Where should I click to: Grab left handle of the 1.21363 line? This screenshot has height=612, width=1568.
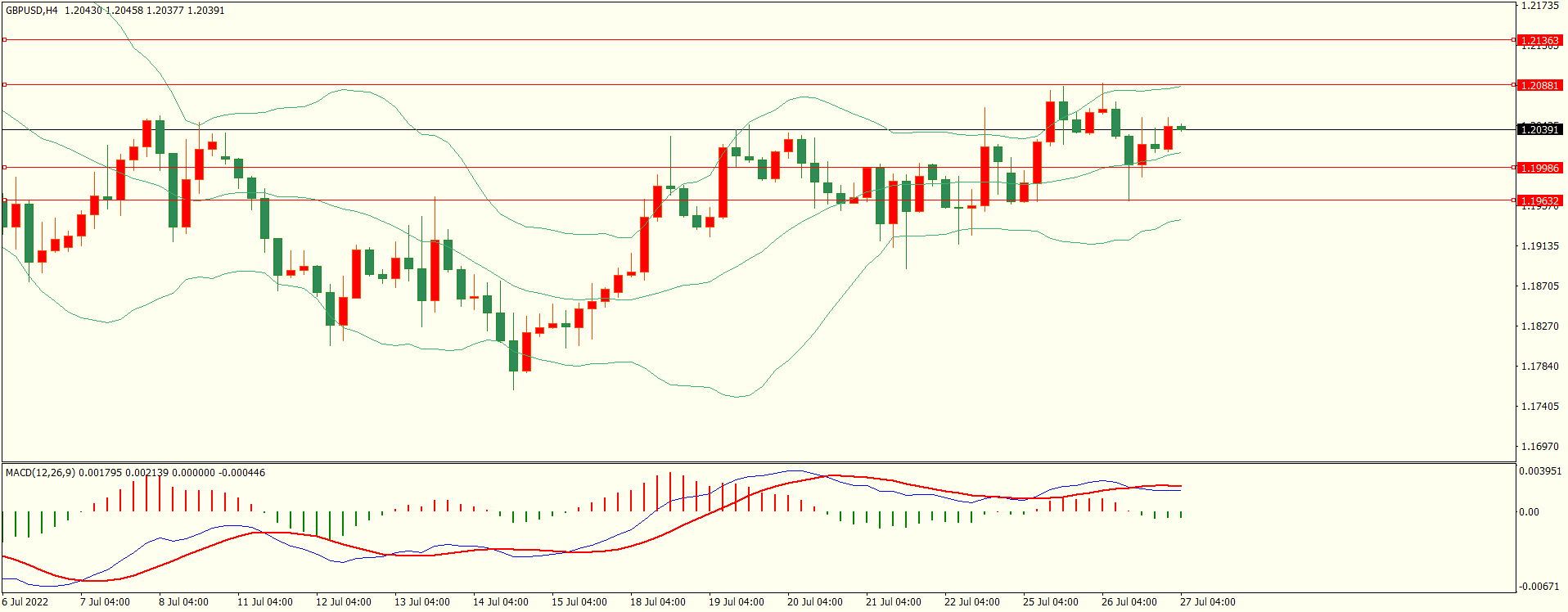(4, 39)
